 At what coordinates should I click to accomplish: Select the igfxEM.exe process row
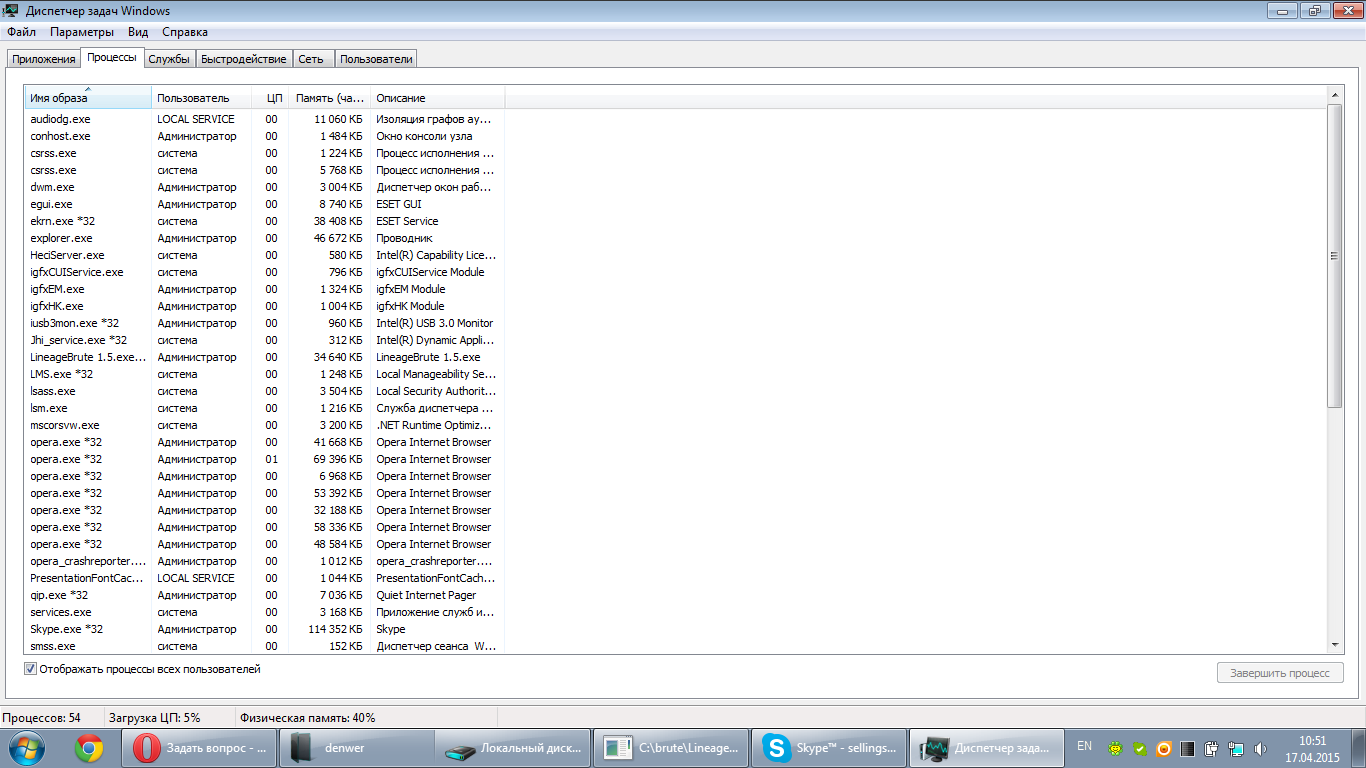click(x=265, y=289)
